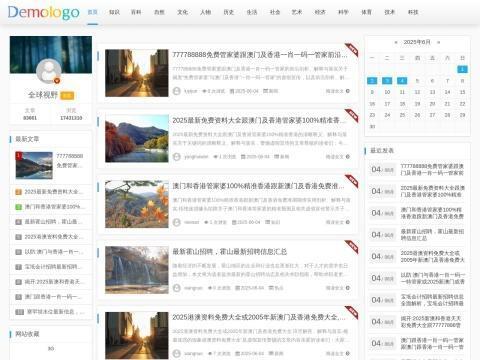Open the 科学 navigation menu item
480x360 pixels.
pos(343,12)
